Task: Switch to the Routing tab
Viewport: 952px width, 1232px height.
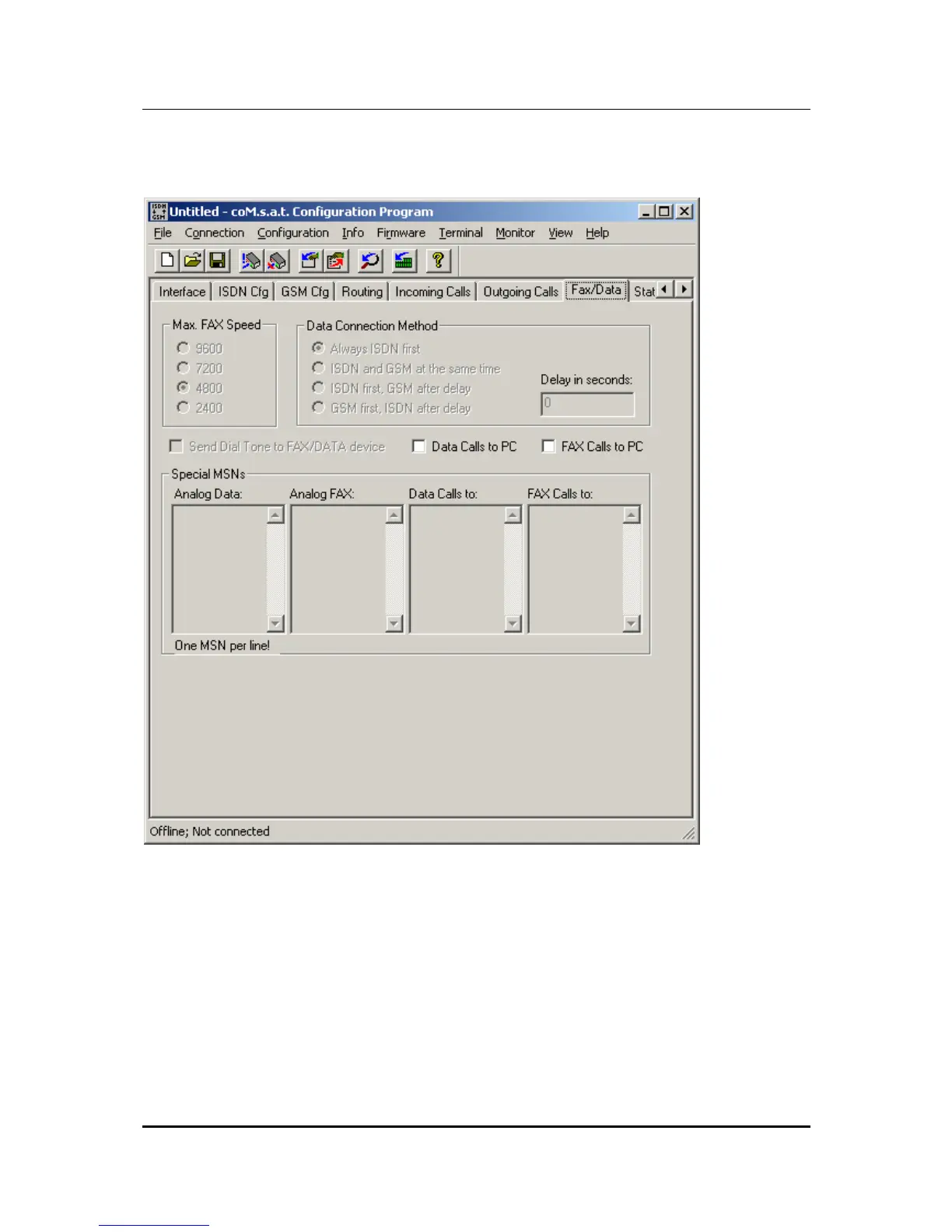Action: point(362,292)
